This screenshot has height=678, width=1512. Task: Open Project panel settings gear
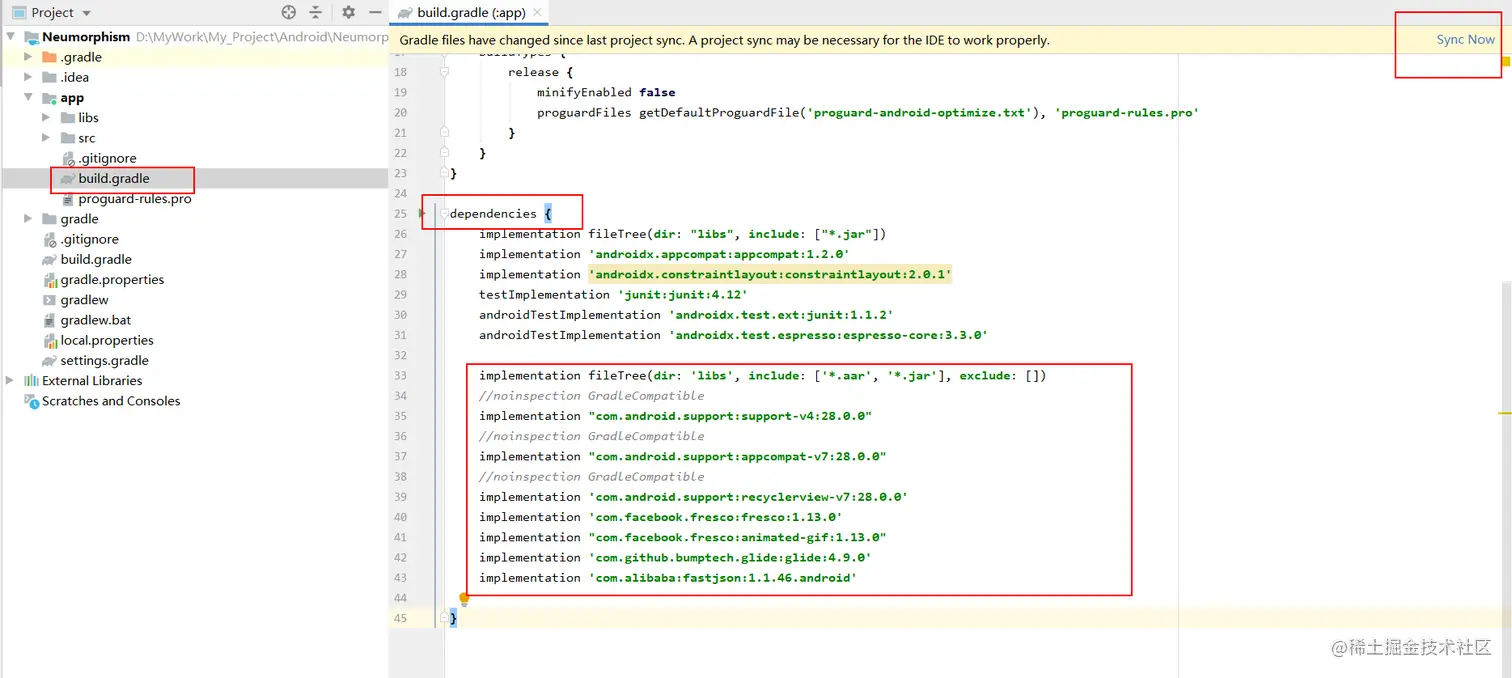click(348, 12)
